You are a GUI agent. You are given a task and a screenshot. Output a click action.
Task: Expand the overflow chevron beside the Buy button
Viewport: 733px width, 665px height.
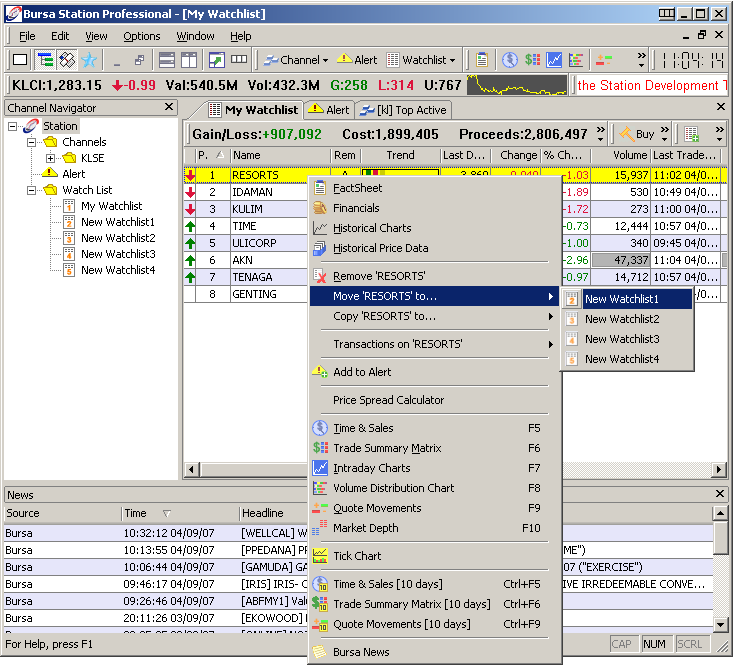coord(665,134)
